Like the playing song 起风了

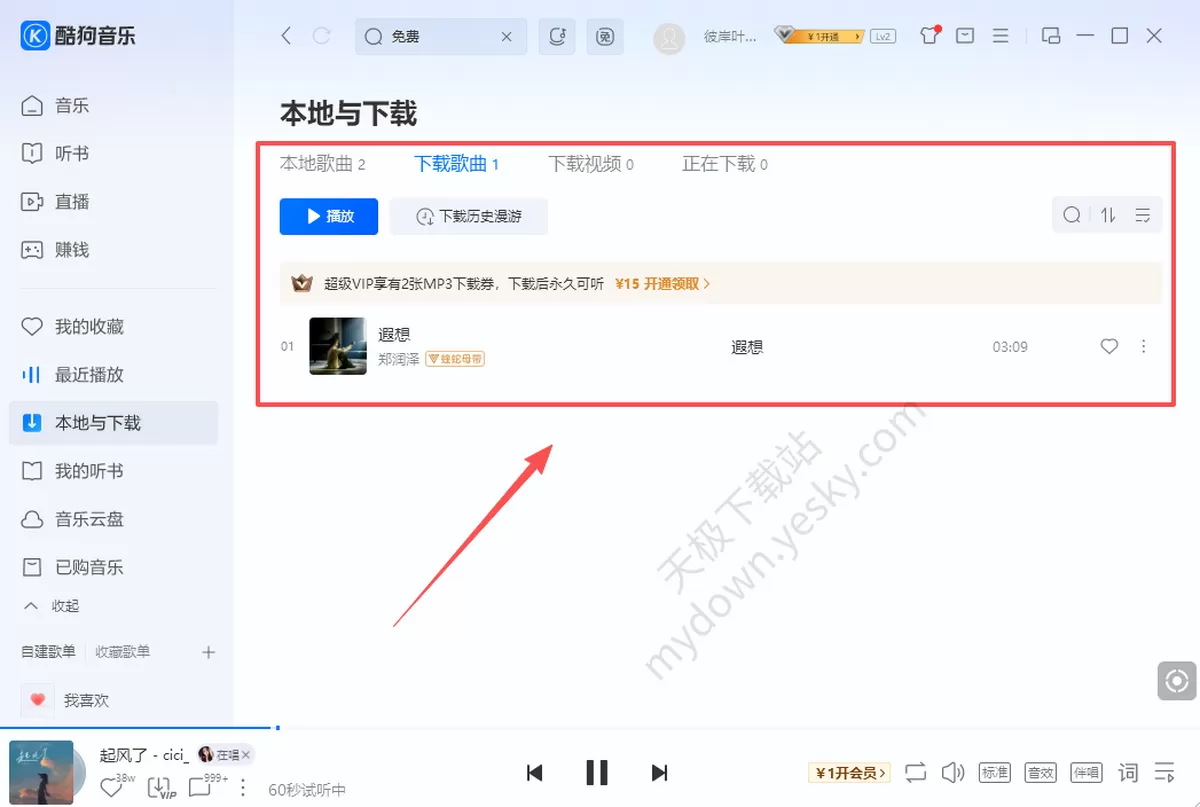point(111,788)
